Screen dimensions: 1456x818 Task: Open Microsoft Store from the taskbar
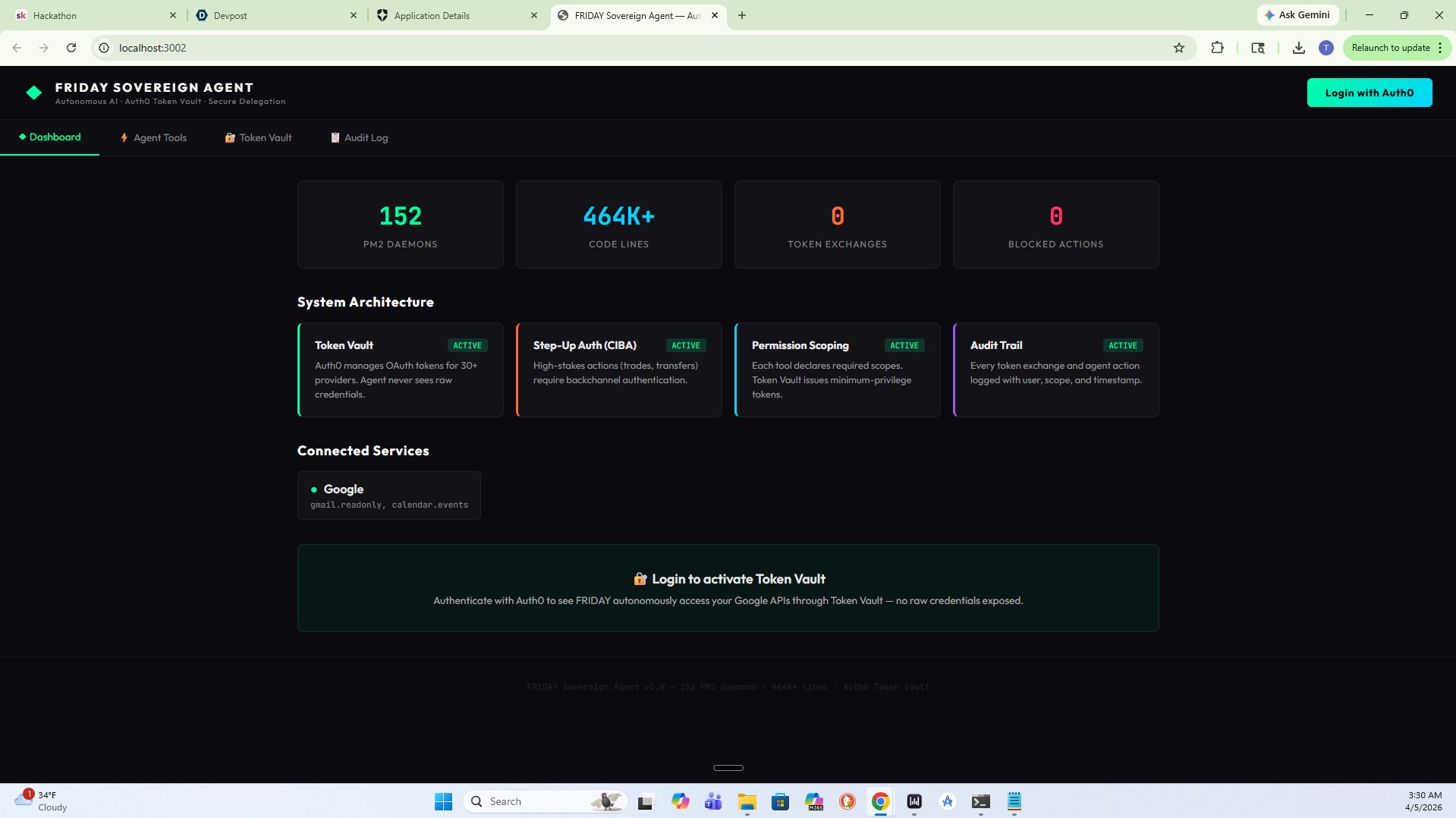[780, 801]
